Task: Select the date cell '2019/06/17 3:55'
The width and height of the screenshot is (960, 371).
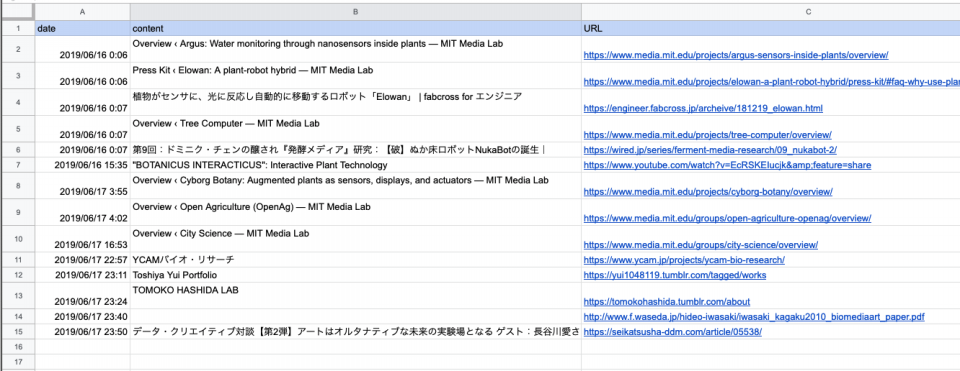Action: click(82, 186)
